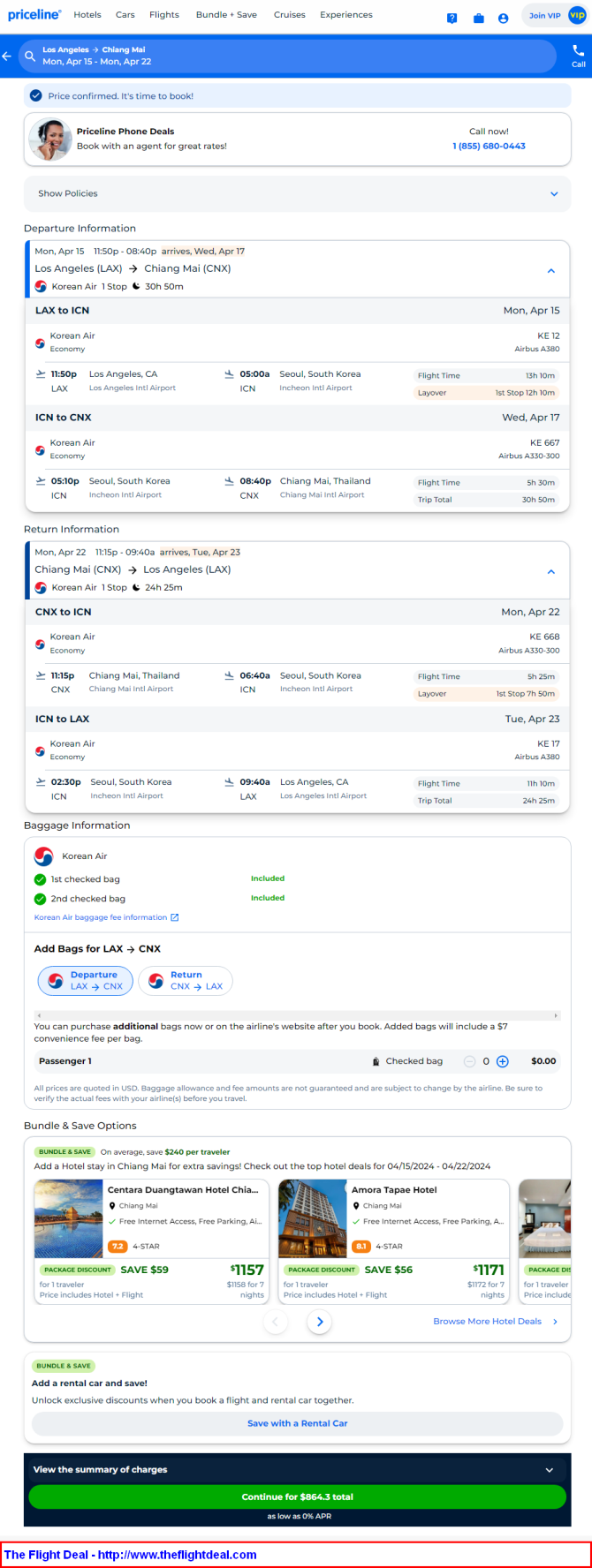Click the KE 668 Korean Air logo
Screen dimensions: 592x1568
40,644
